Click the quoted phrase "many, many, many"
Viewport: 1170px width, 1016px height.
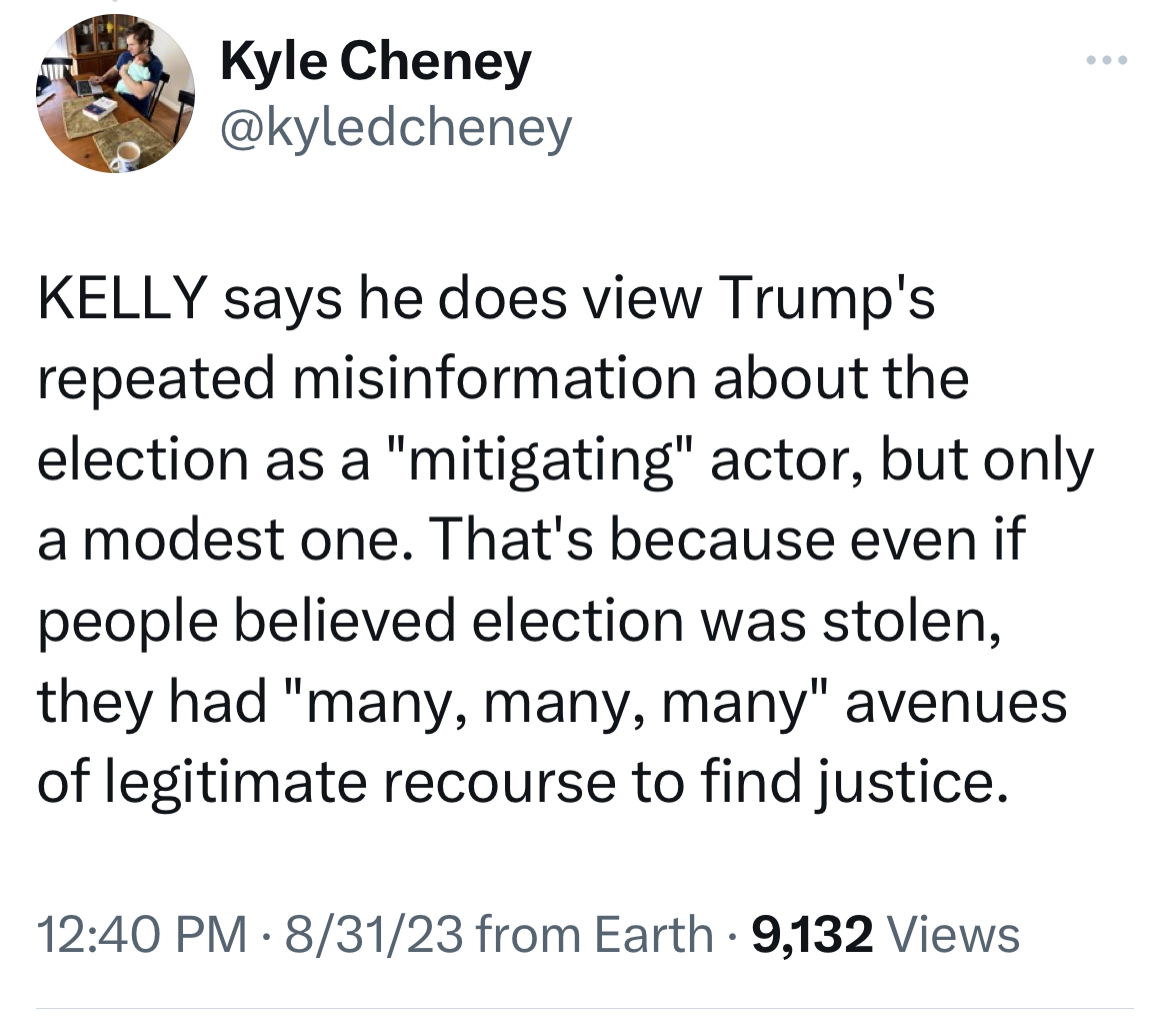557,703
